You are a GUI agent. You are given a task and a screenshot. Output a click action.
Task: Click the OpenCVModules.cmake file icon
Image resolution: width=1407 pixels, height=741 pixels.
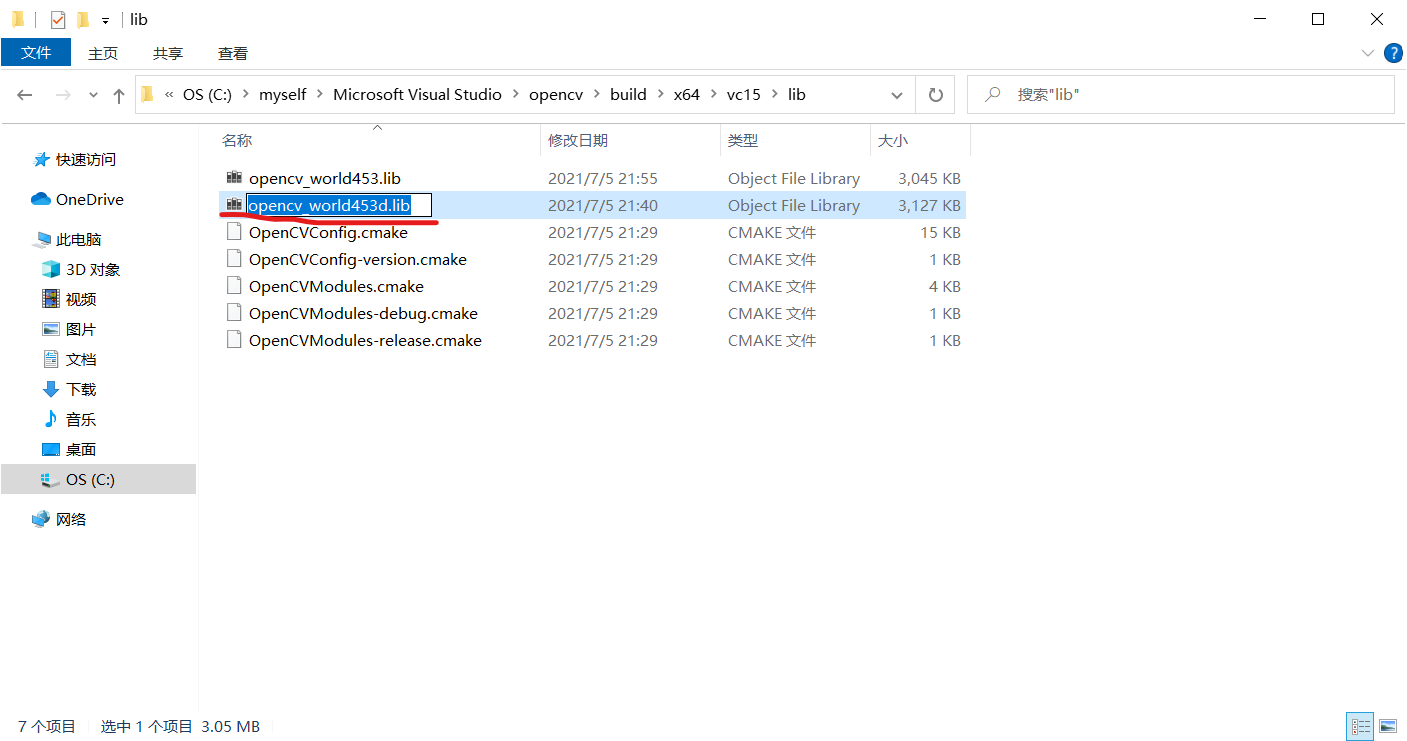click(234, 286)
